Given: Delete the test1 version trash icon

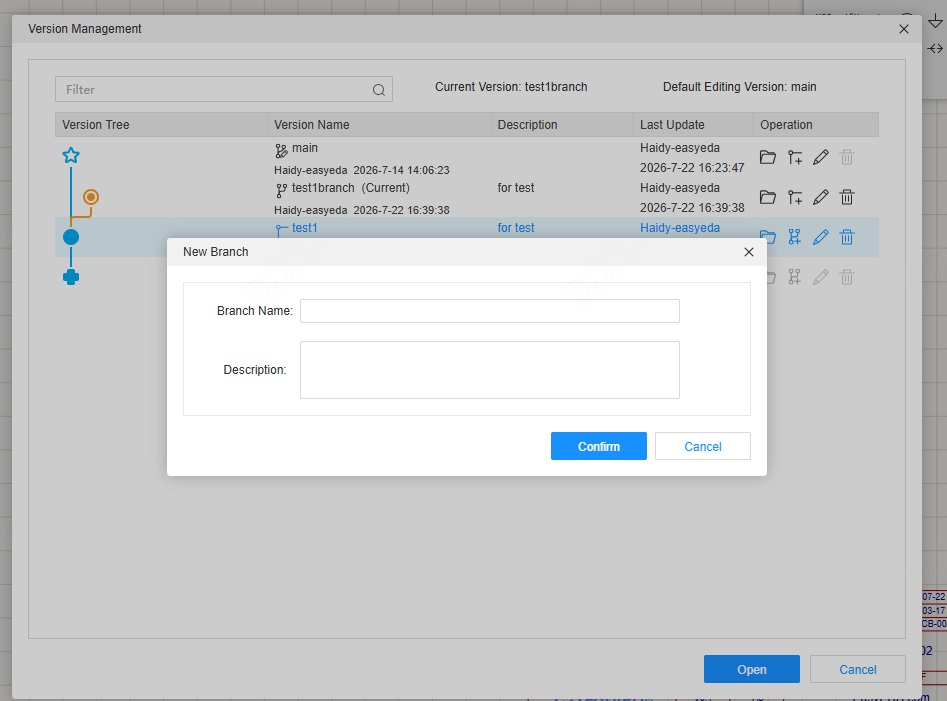Looking at the screenshot, I should click(x=847, y=237).
